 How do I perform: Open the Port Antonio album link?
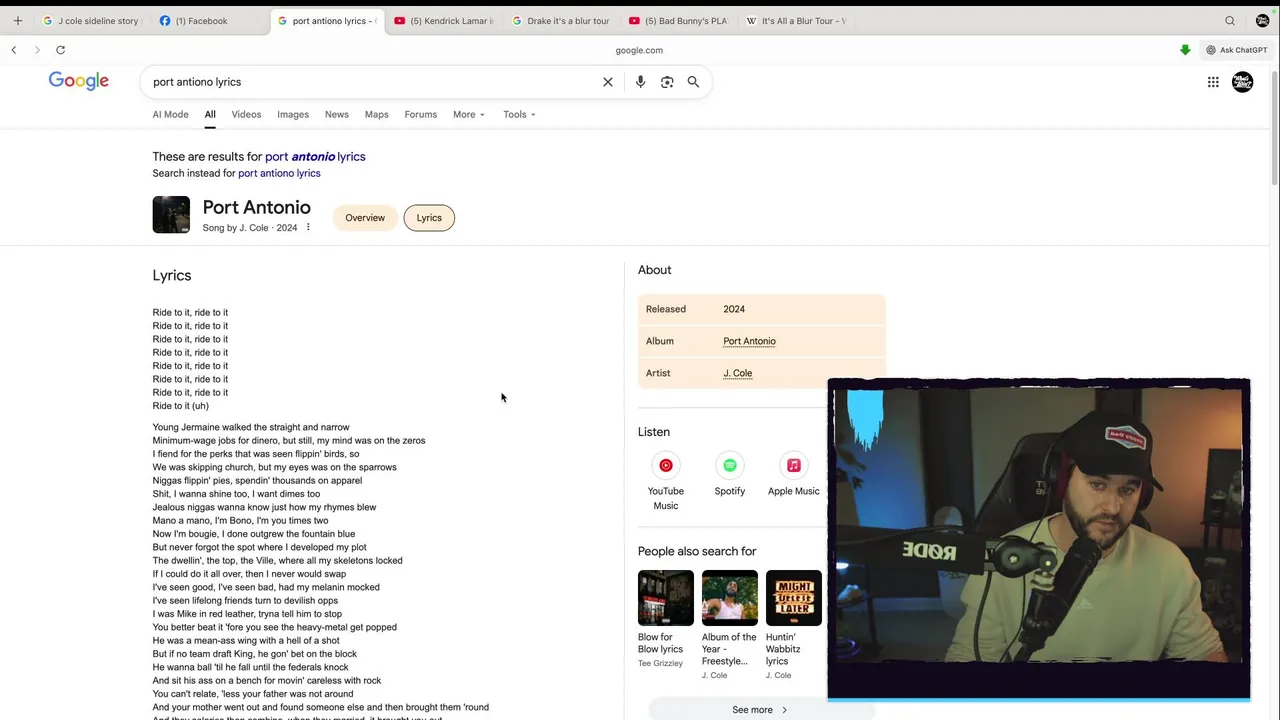pyautogui.click(x=749, y=341)
